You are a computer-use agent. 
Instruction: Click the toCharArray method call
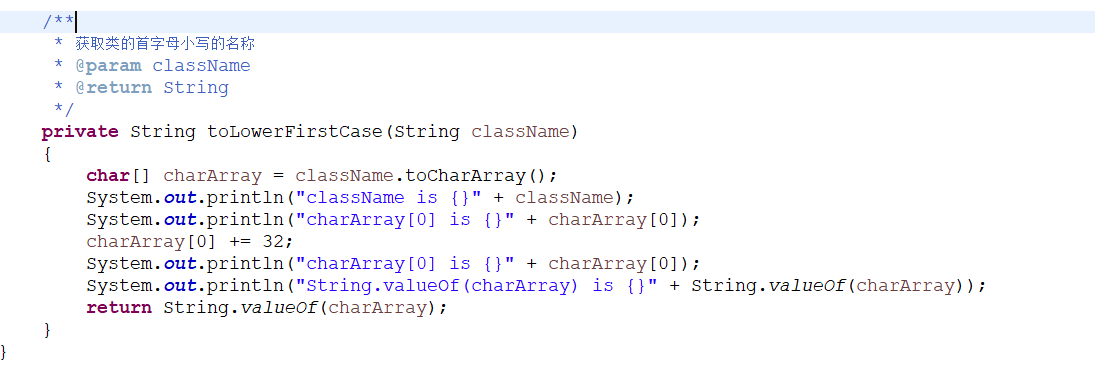coord(466,176)
